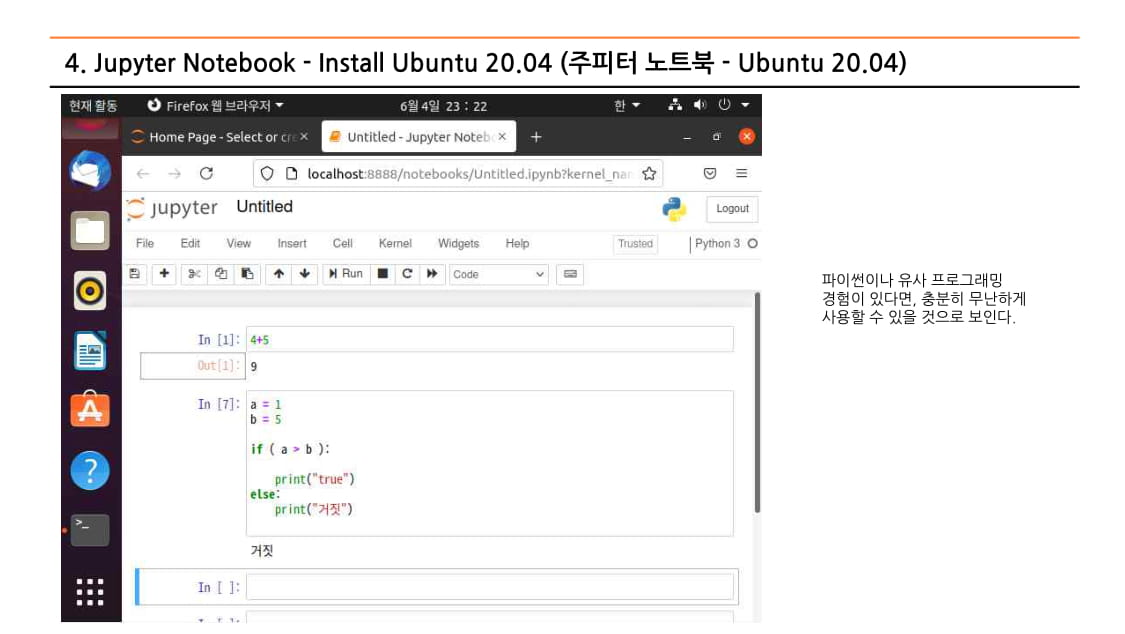The width and height of the screenshot is (1125, 634).
Task: Click the volume speaker icon in top bar
Action: [700, 105]
